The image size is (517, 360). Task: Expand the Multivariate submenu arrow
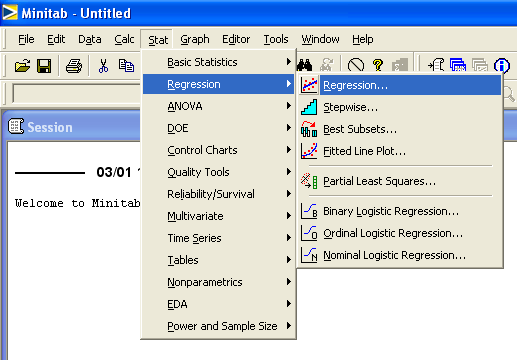point(289,216)
